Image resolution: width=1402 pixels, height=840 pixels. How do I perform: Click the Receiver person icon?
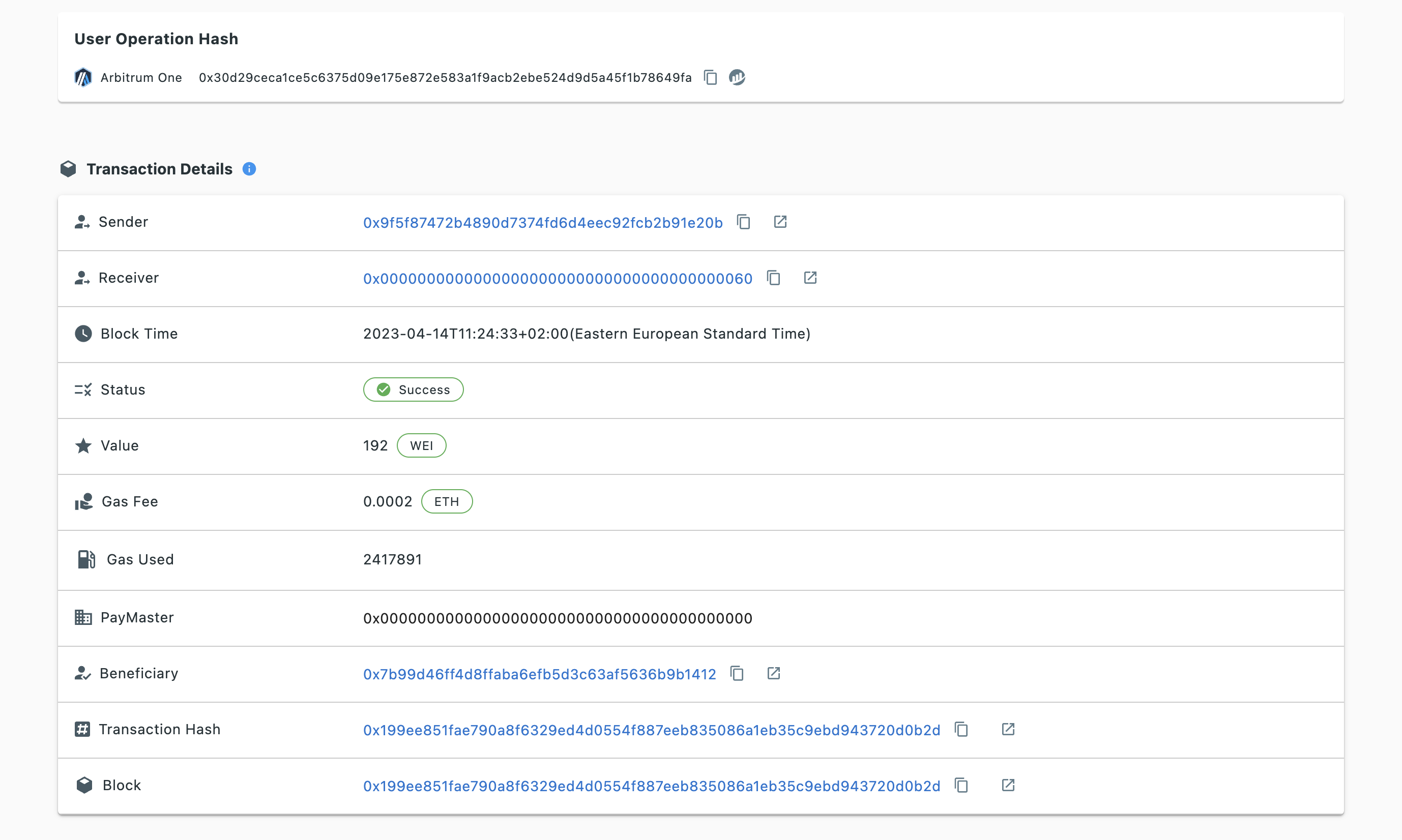point(82,278)
